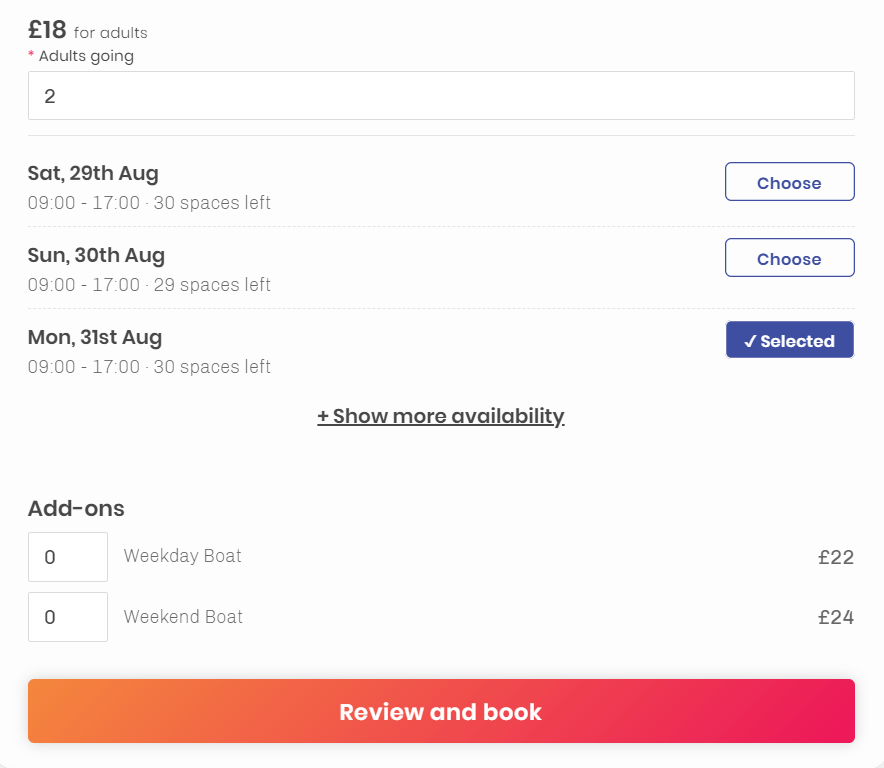Screen dimensions: 884x768
Task: Click the £22 Weekday Boat price
Action: pos(836,558)
